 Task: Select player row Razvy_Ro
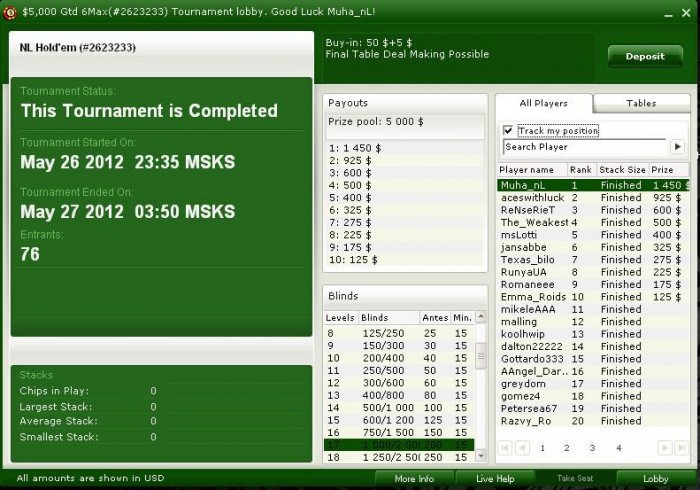pyautogui.click(x=593, y=421)
